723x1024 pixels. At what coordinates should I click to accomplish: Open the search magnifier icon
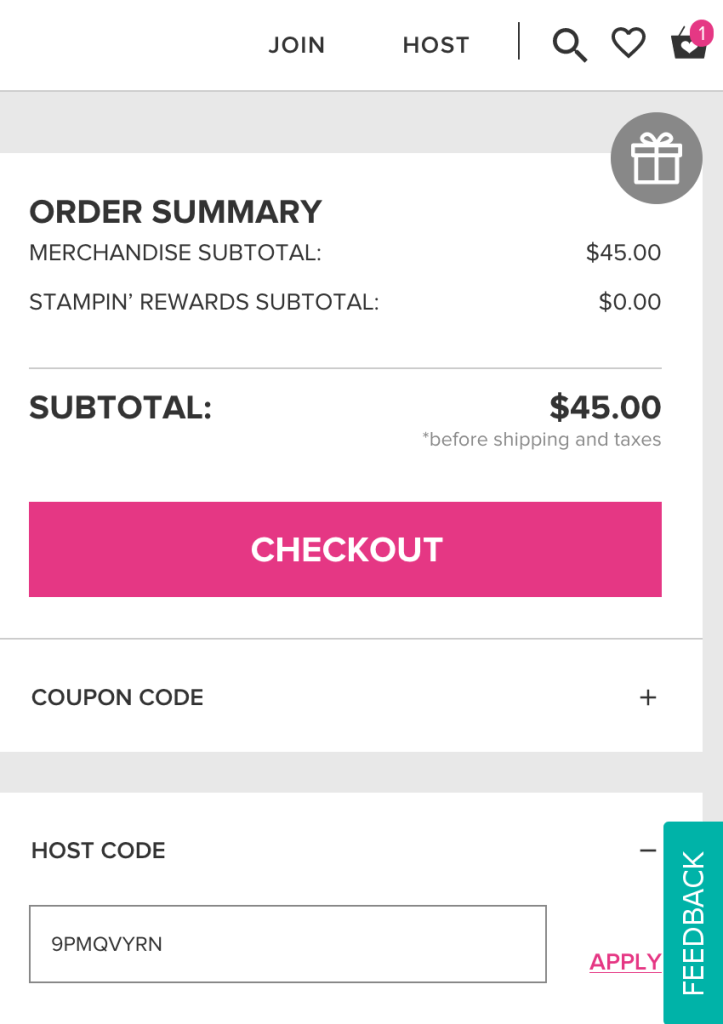tap(569, 45)
